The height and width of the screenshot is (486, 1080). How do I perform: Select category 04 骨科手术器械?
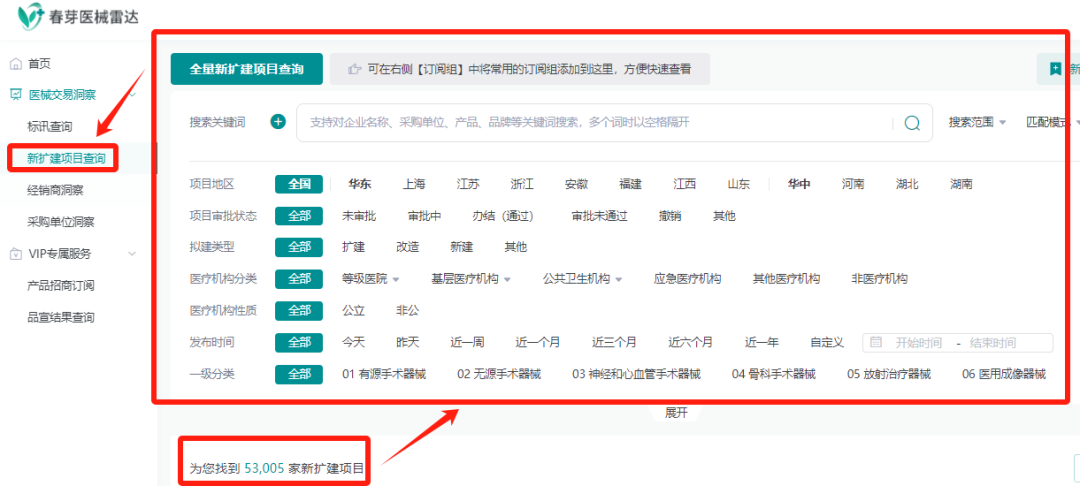[x=773, y=374]
